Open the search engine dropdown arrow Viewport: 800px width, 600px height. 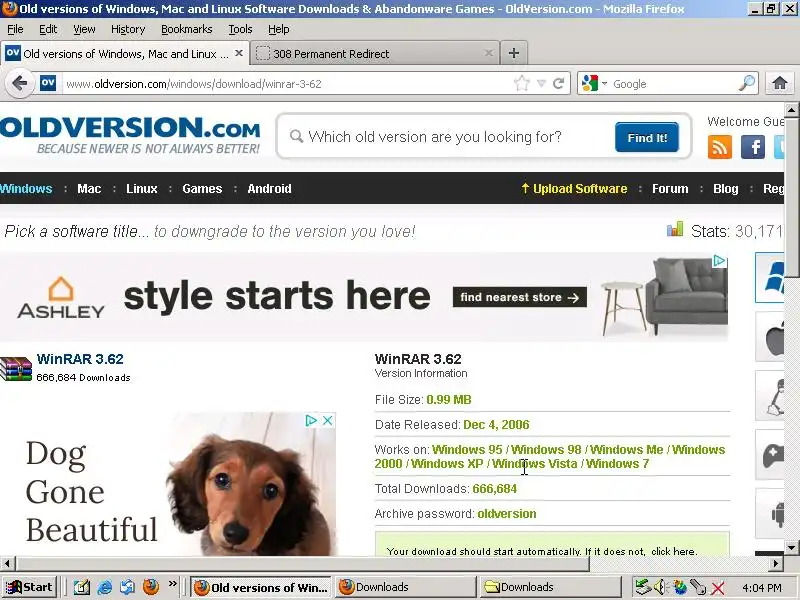(605, 83)
